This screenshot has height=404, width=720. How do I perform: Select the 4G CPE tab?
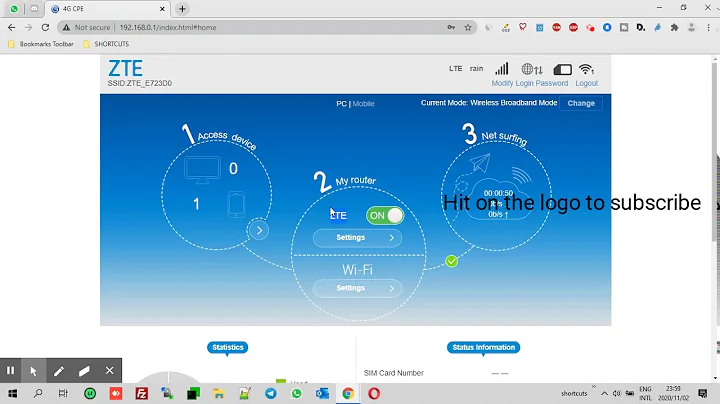(107, 9)
